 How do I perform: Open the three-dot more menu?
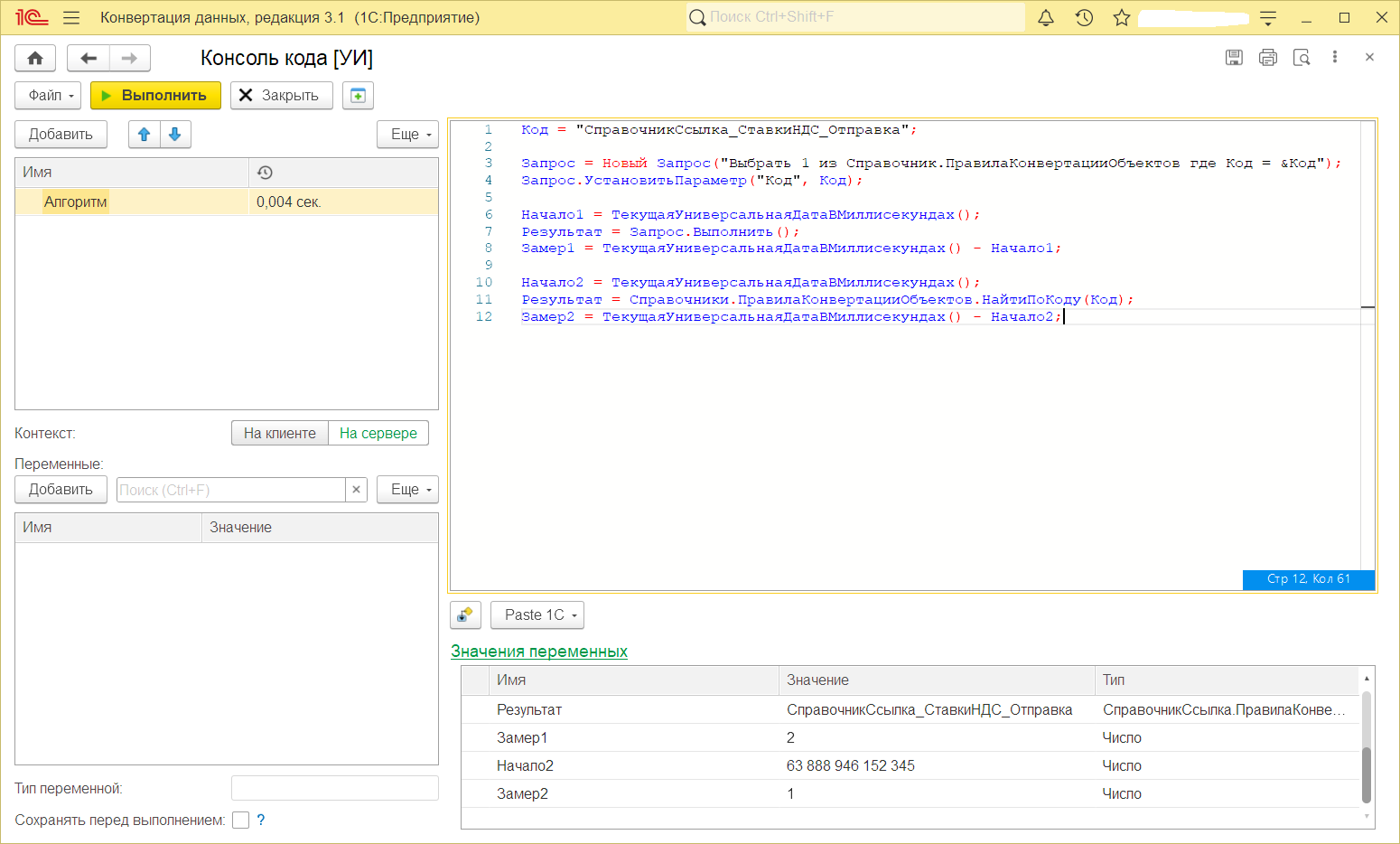1335,57
